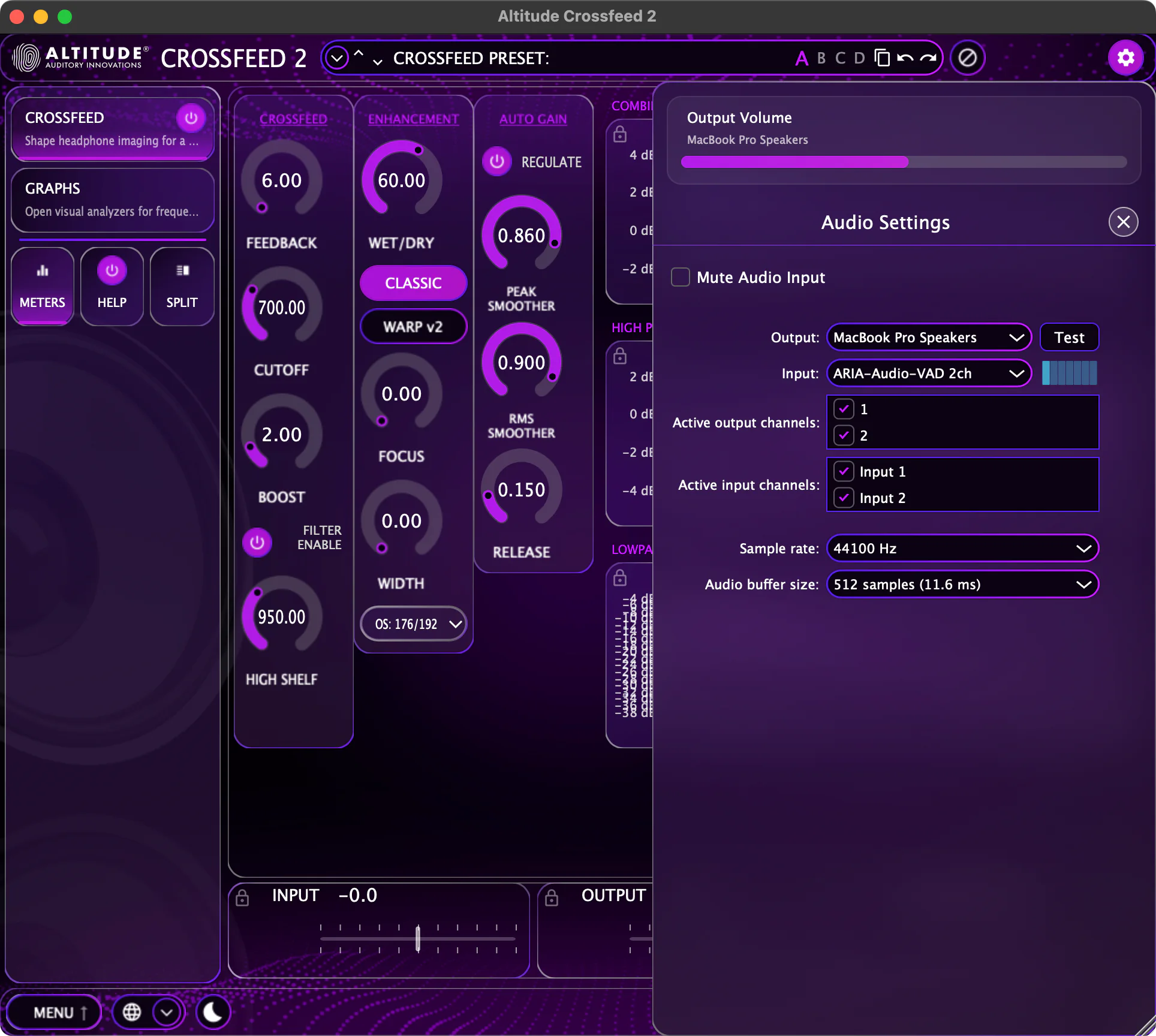Toggle the CROSSFEED module power button
The width and height of the screenshot is (1156, 1036).
pos(191,118)
